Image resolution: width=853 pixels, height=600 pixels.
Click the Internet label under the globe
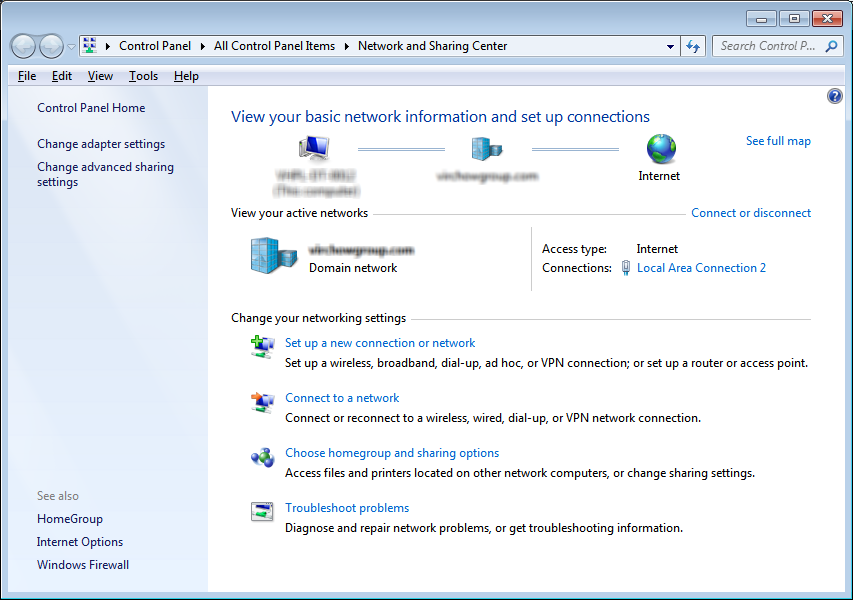[659, 176]
